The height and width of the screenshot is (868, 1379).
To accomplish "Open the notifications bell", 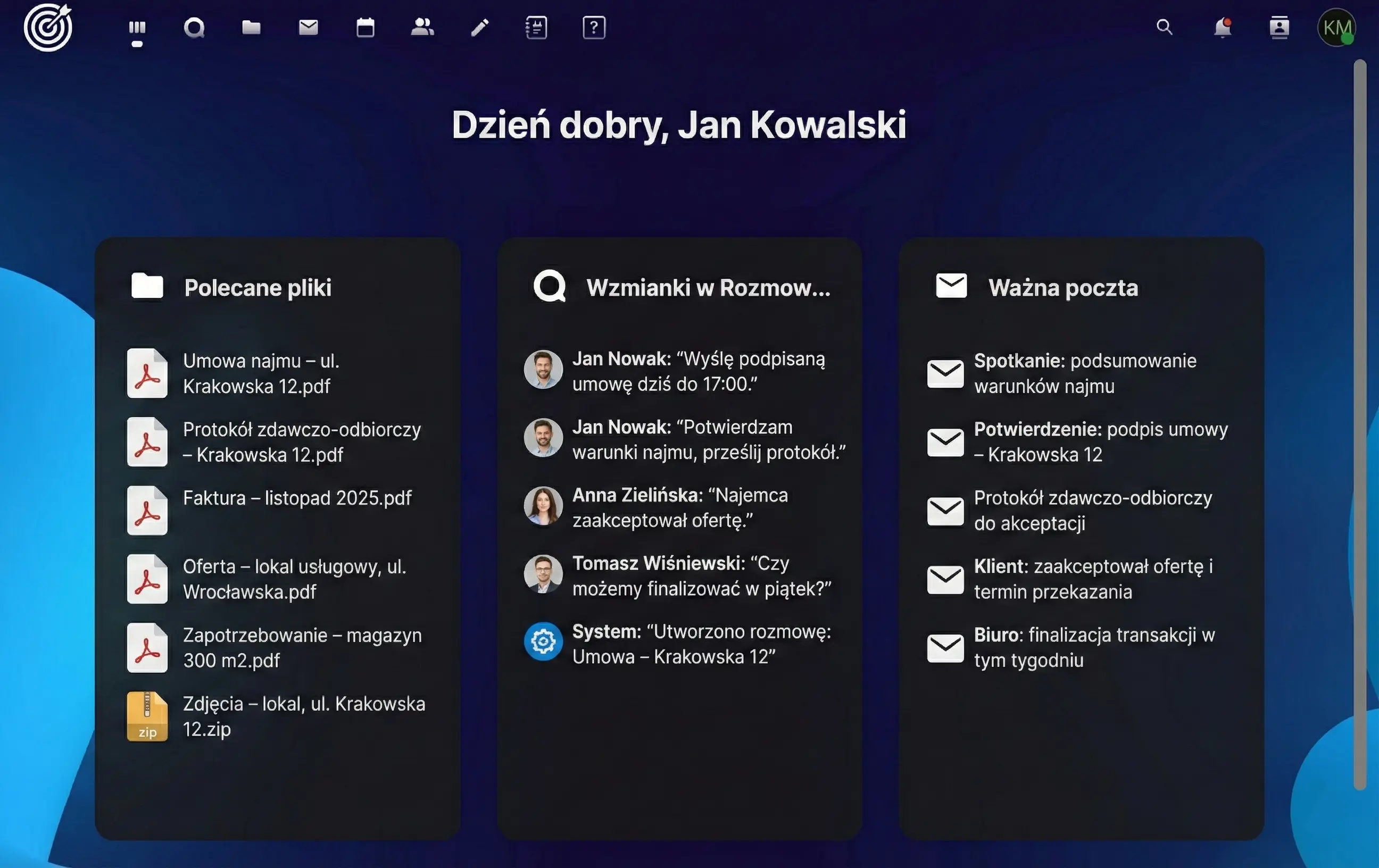I will [x=1222, y=28].
